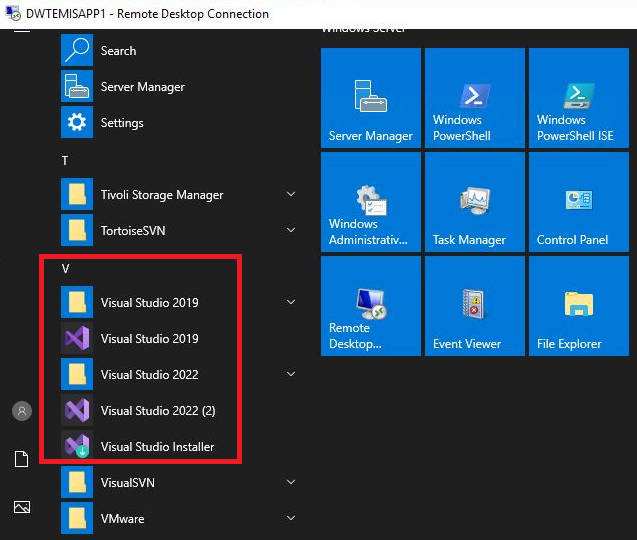The image size is (637, 540).
Task: Click the letter T group header
Action: coord(65,160)
